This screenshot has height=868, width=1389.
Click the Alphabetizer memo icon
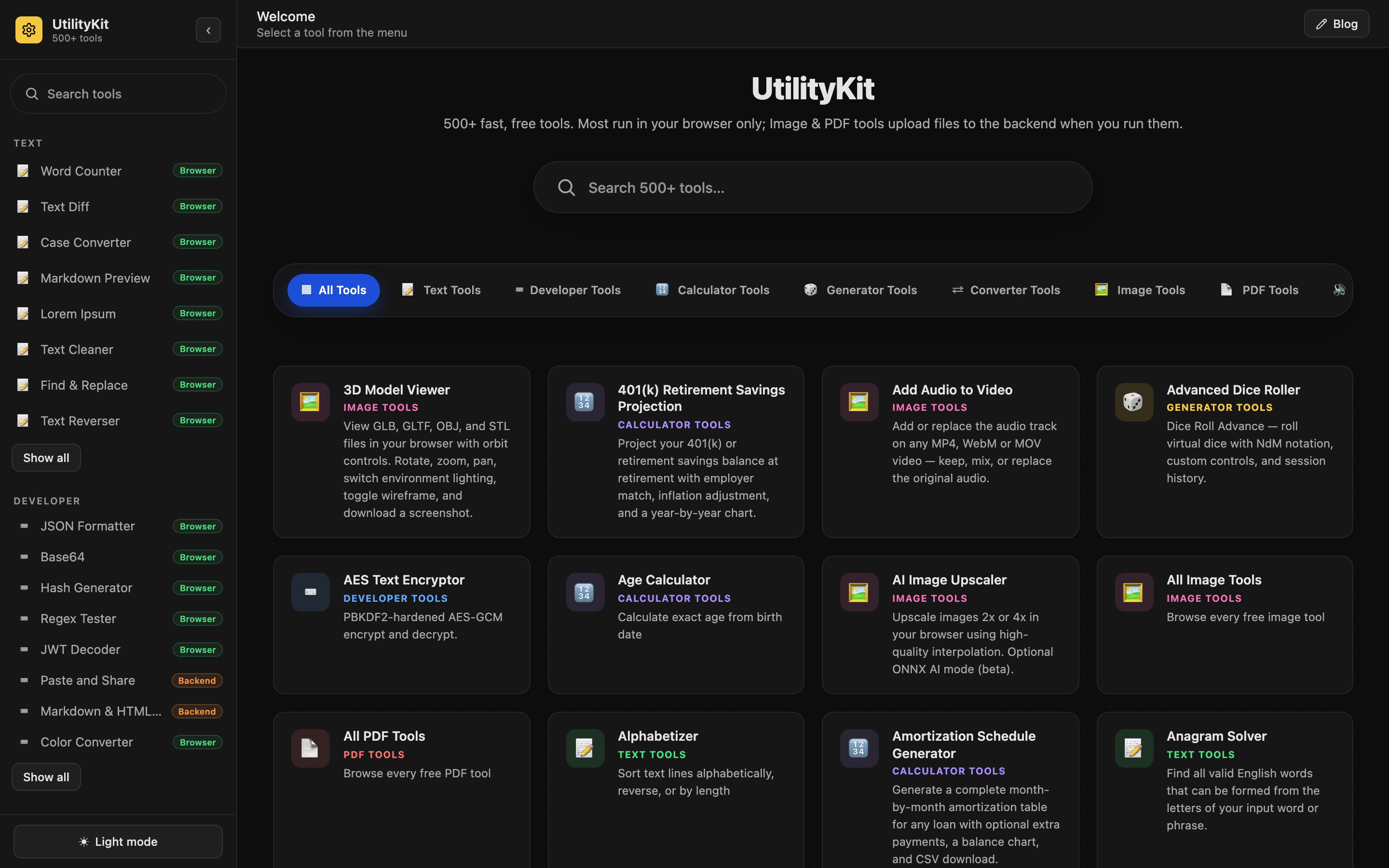click(x=585, y=748)
